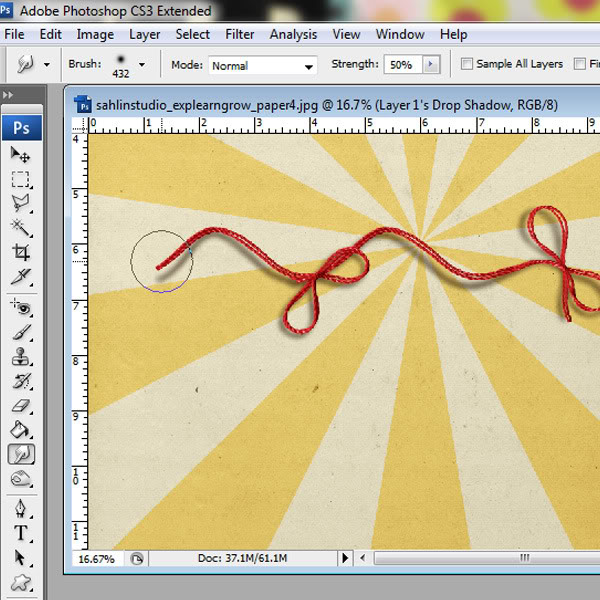Open the tool preset picker arrow

coord(47,65)
